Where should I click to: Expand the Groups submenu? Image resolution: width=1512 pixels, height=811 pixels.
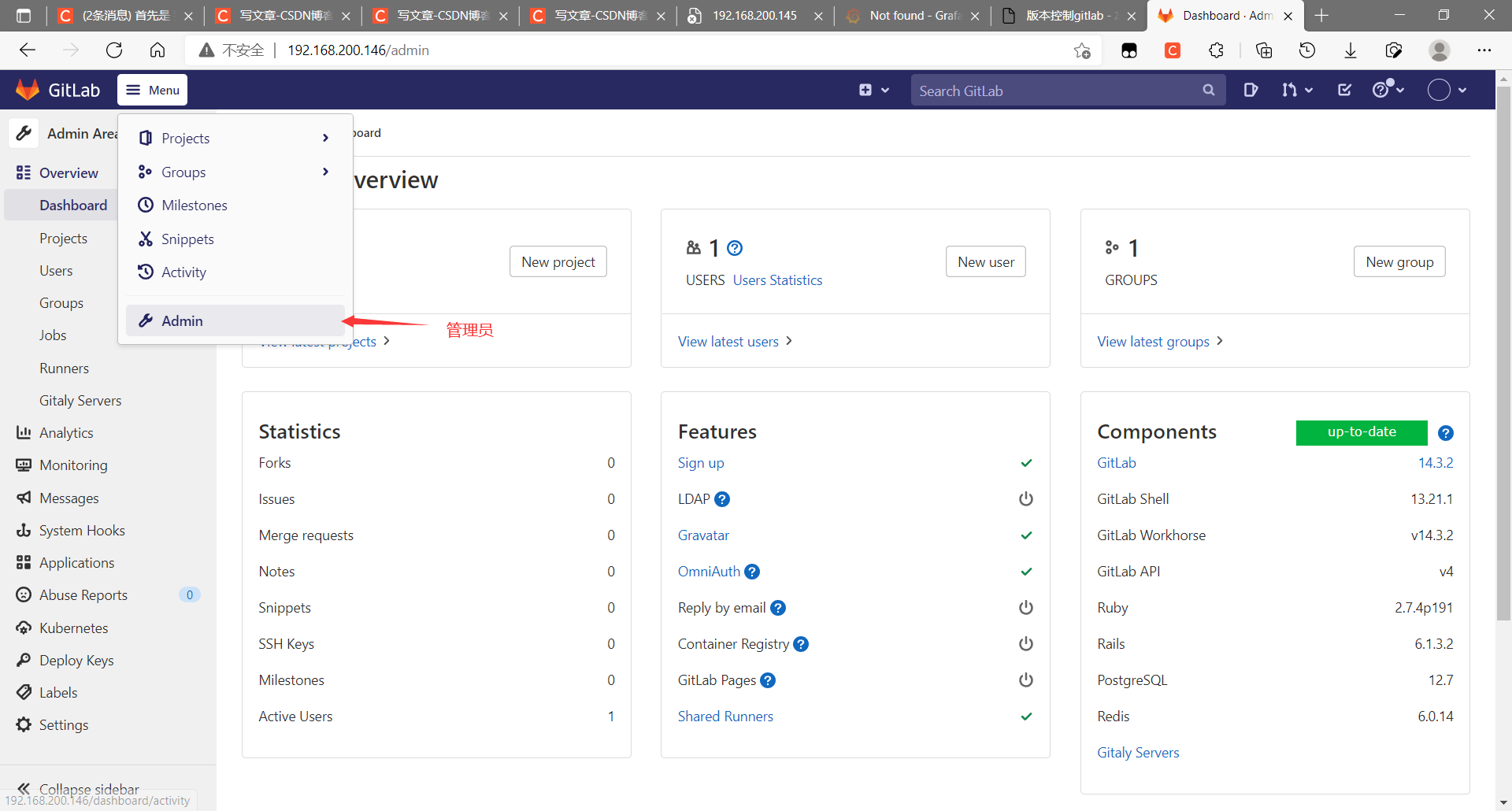235,172
